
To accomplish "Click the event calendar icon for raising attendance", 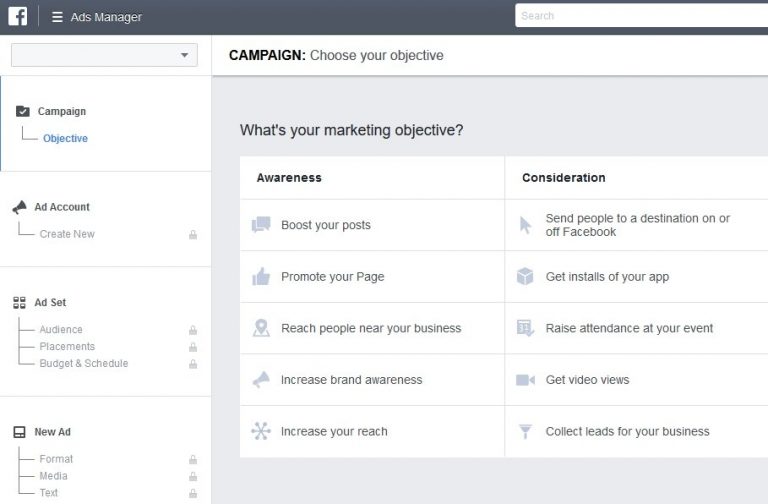I will point(525,328).
